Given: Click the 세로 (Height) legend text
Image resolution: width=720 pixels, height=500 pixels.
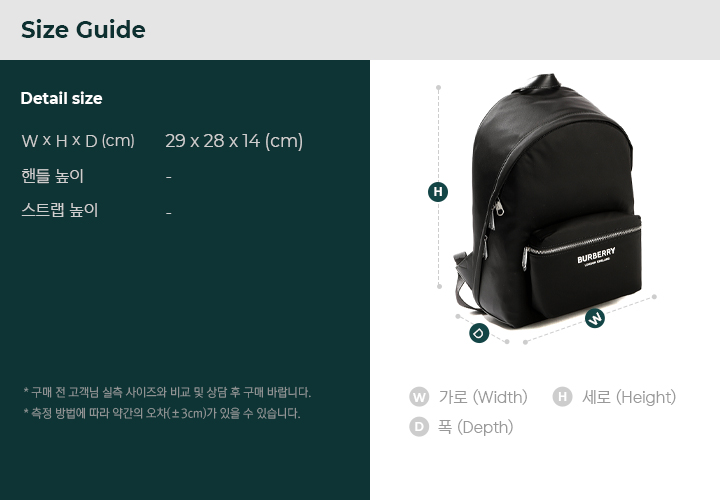Looking at the screenshot, I should (x=629, y=397).
